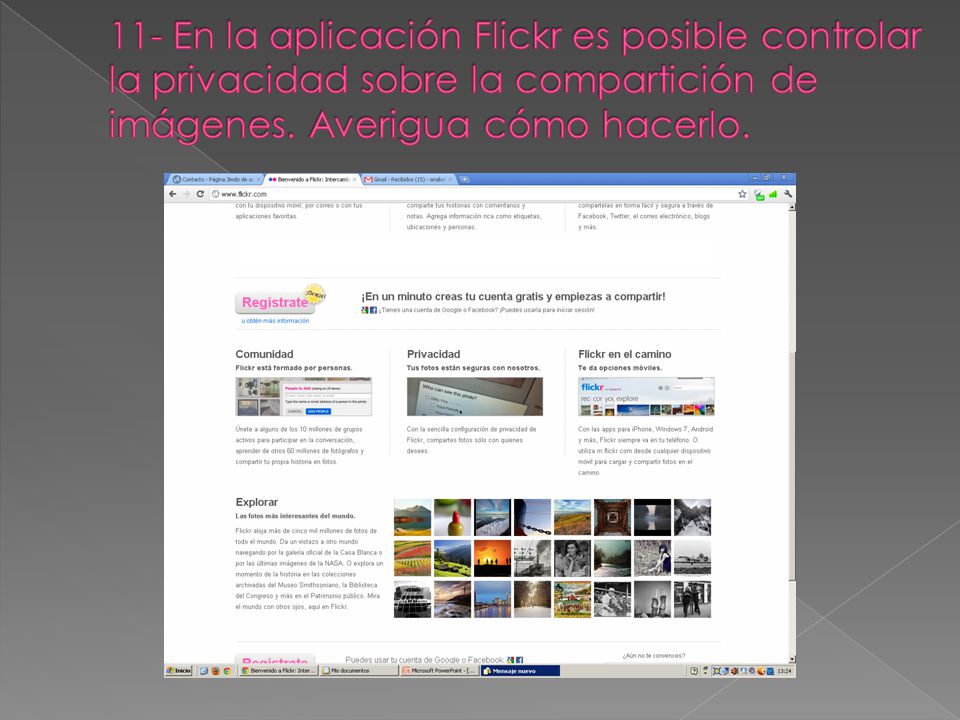
Task: Click the Facebook icon under the signup headline
Action: tap(373, 310)
